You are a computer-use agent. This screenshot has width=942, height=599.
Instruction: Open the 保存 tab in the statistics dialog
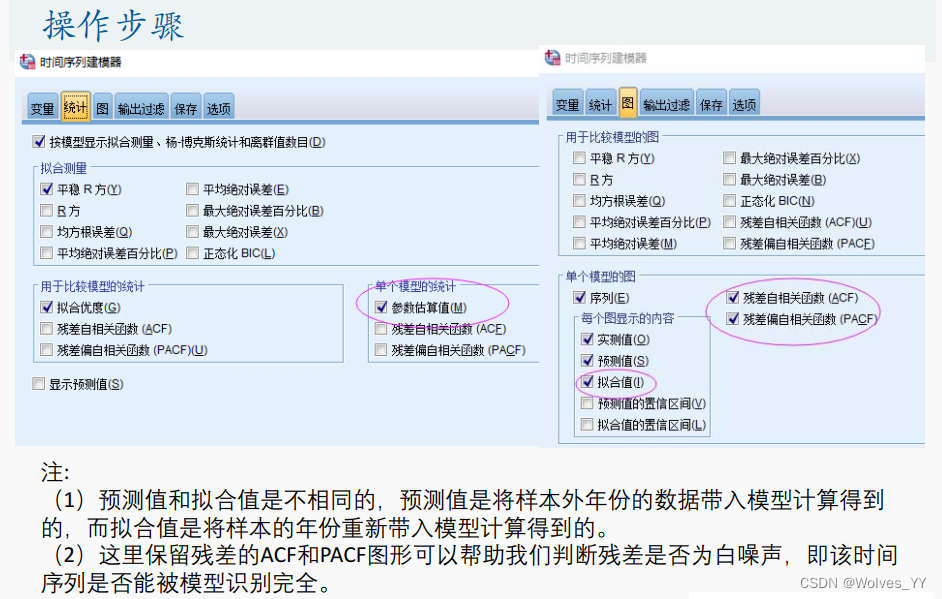[x=186, y=108]
